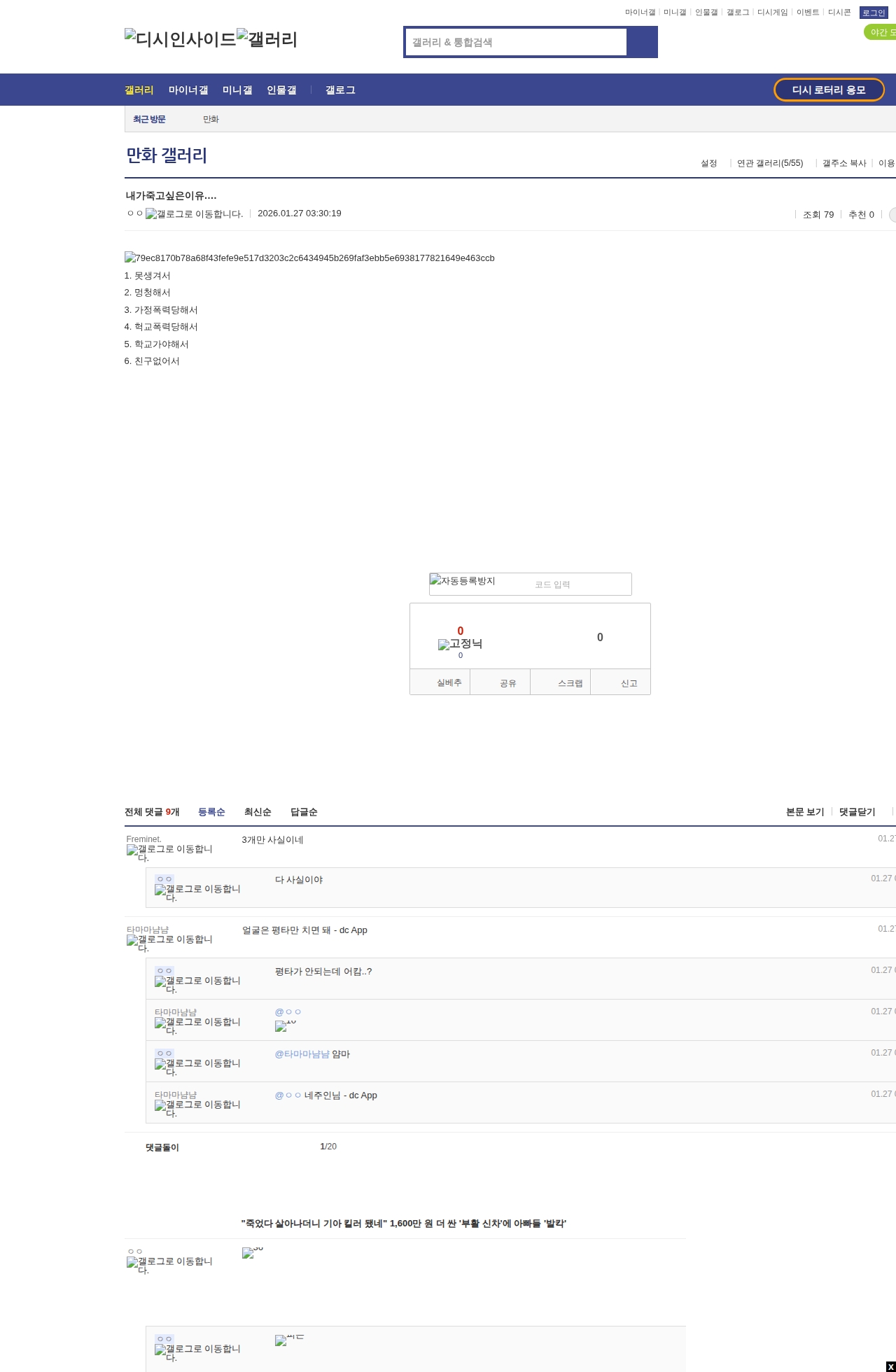Click the 갤러리 logo image in the header
Image resolution: width=896 pixels, height=1372 pixels.
tap(267, 39)
